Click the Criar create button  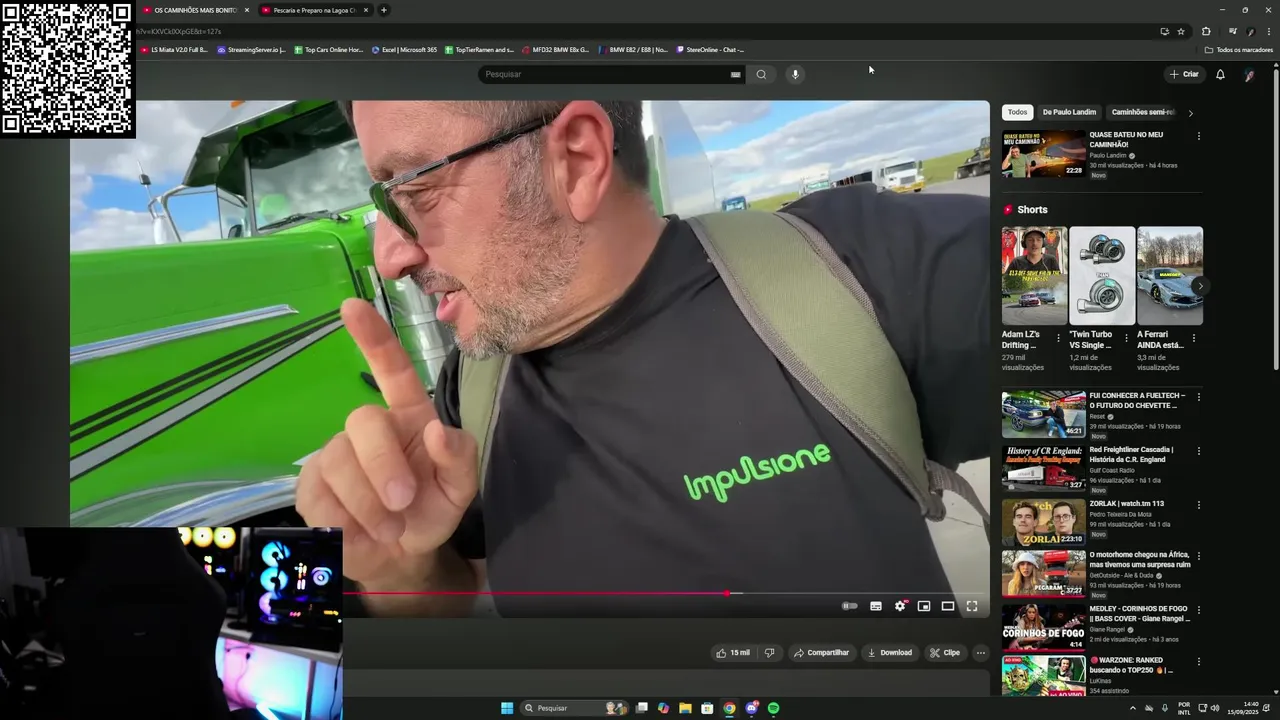pyautogui.click(x=1184, y=74)
